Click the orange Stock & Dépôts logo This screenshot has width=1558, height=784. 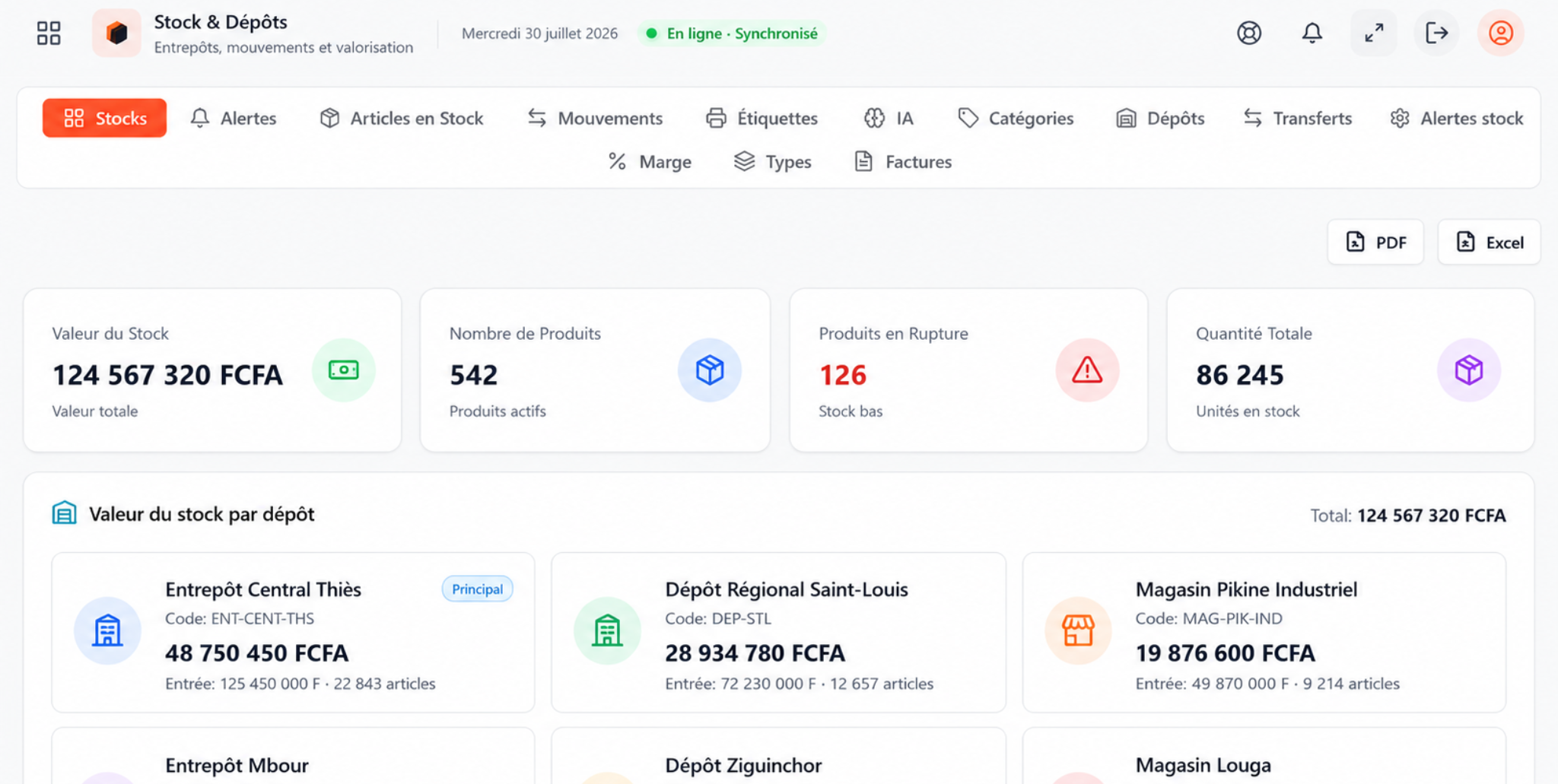pos(116,33)
